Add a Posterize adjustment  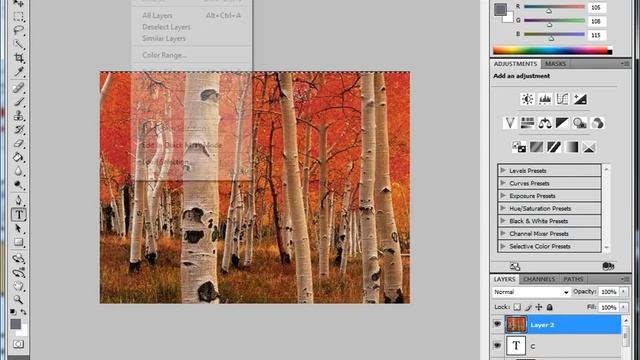pos(537,147)
